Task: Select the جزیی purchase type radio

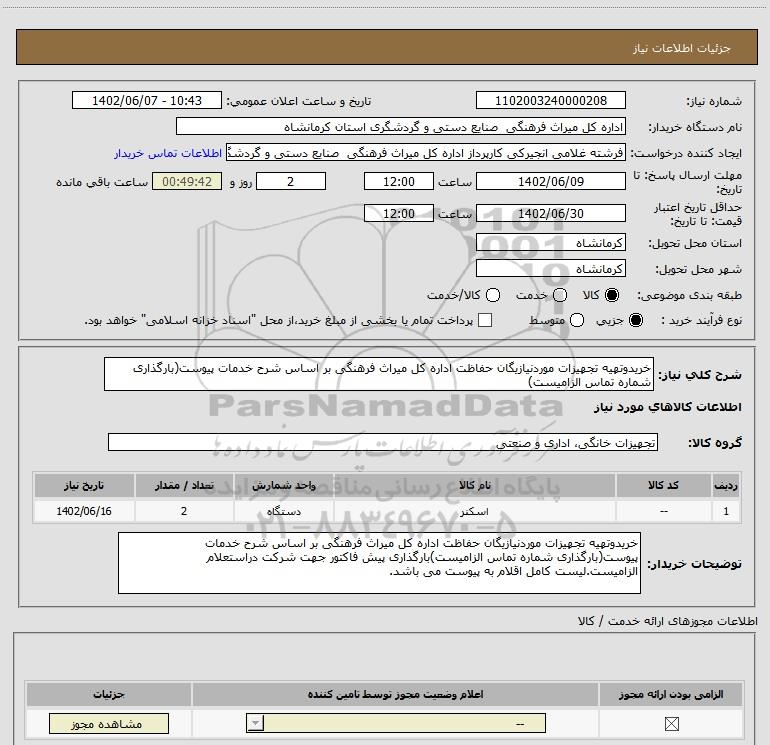Action: pos(635,320)
